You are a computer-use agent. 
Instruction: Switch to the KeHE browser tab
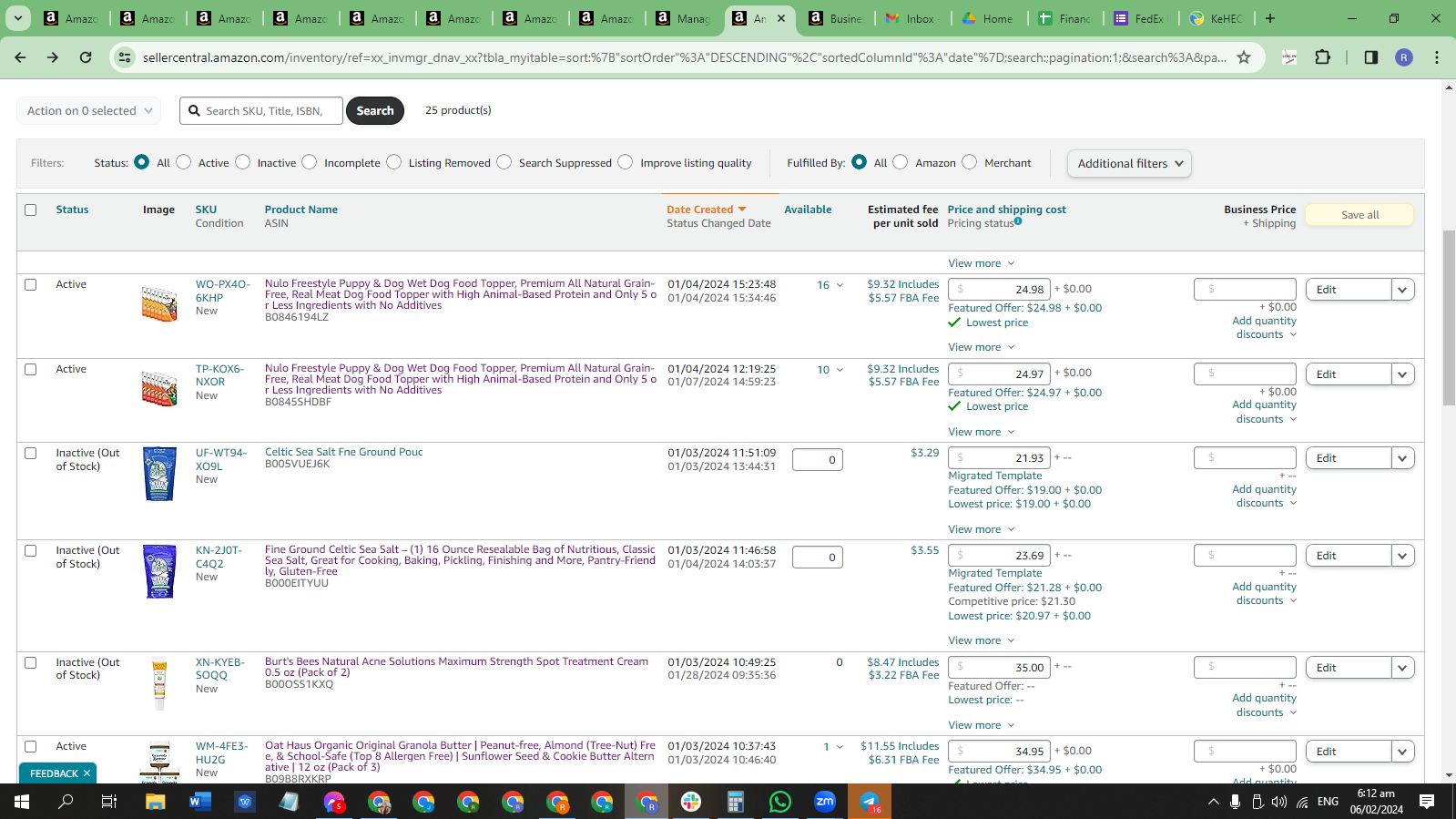coord(1217,18)
